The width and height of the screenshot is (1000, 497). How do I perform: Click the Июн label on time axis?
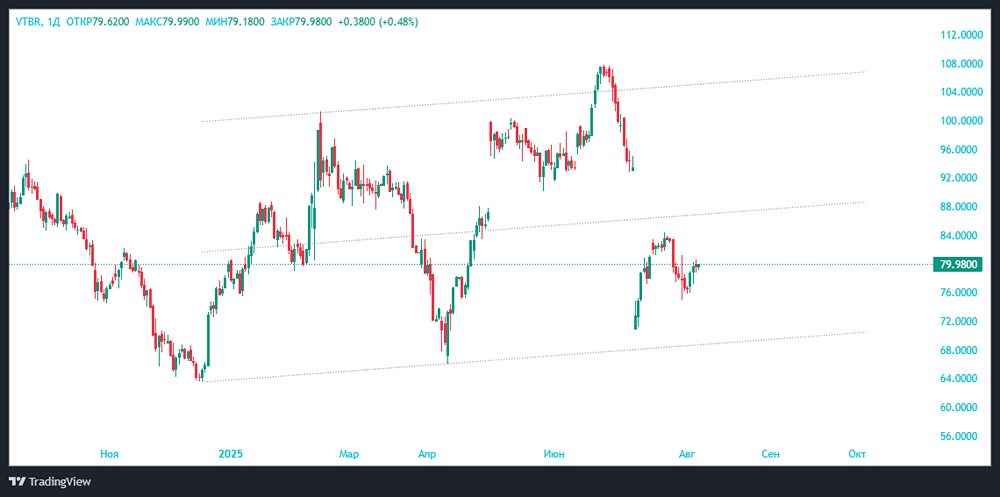(553, 454)
